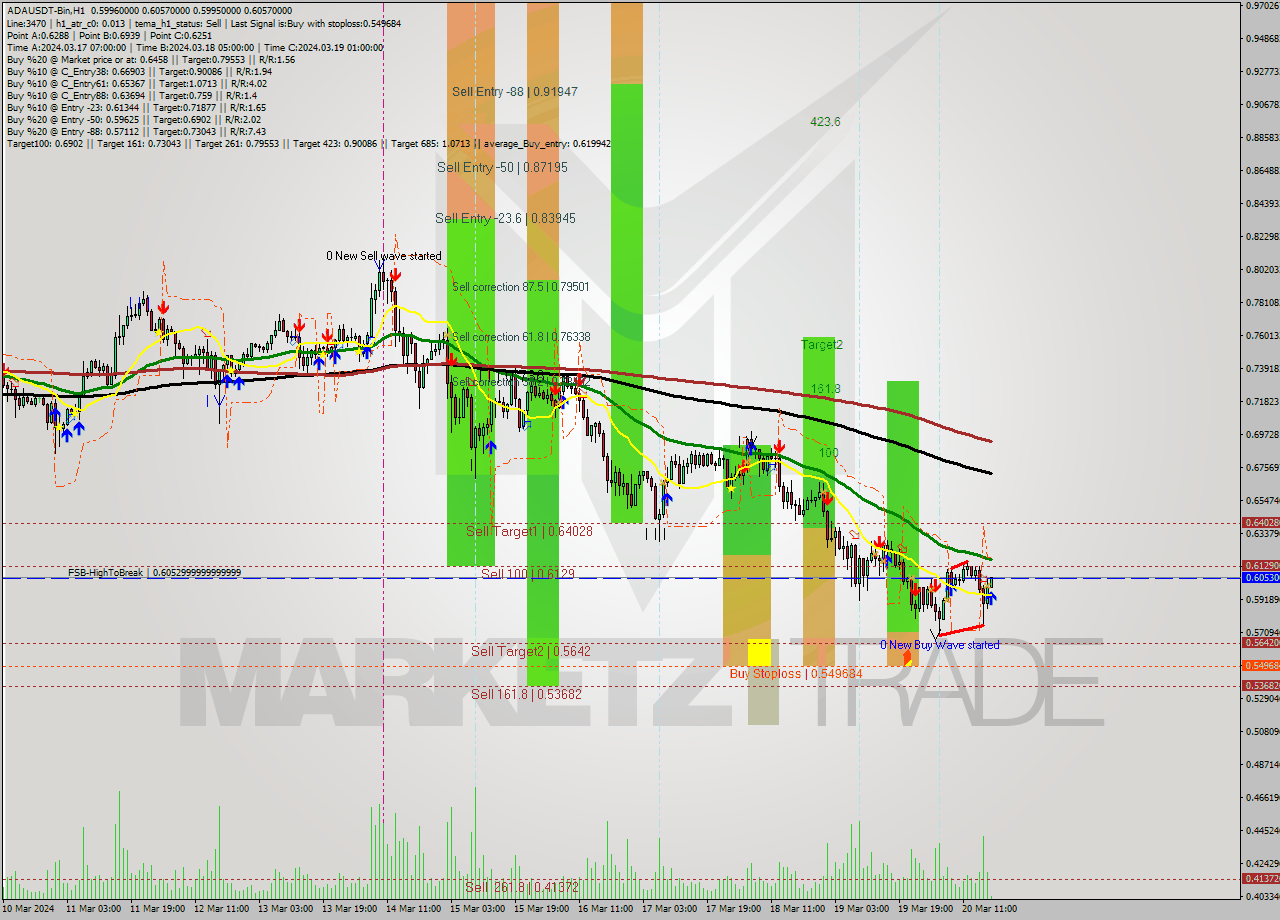Click the 0.41372 red price tag

click(x=1260, y=878)
